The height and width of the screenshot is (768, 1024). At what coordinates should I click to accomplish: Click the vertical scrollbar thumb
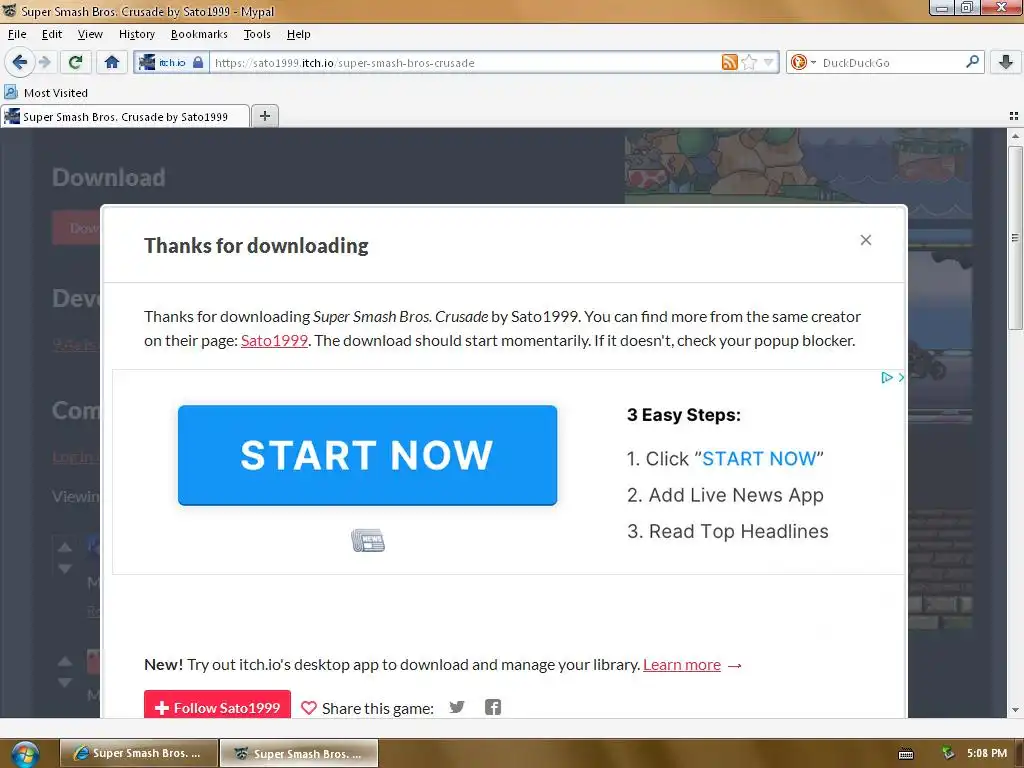pyautogui.click(x=1015, y=238)
